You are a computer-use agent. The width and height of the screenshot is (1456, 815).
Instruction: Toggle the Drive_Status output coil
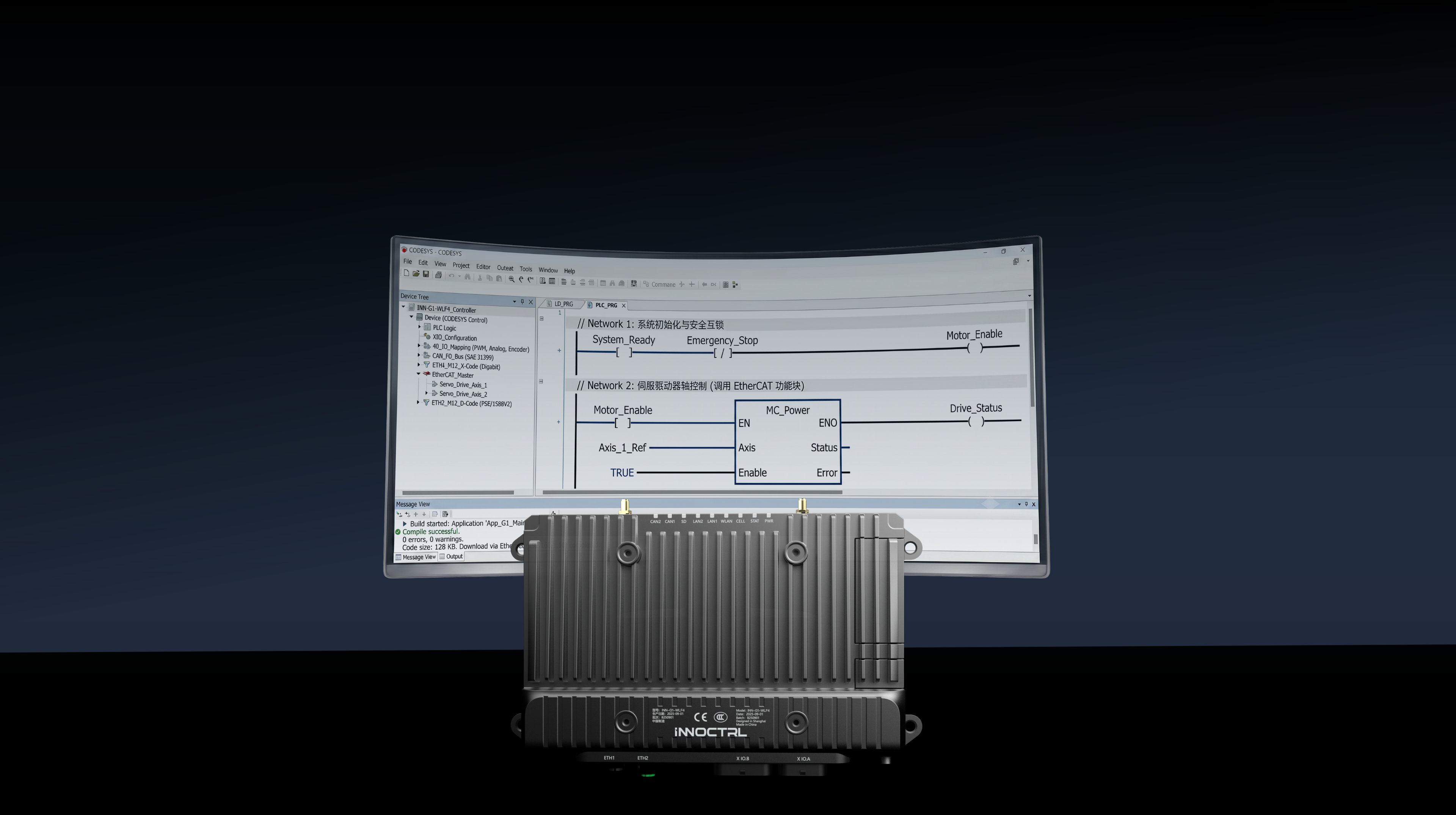(976, 421)
